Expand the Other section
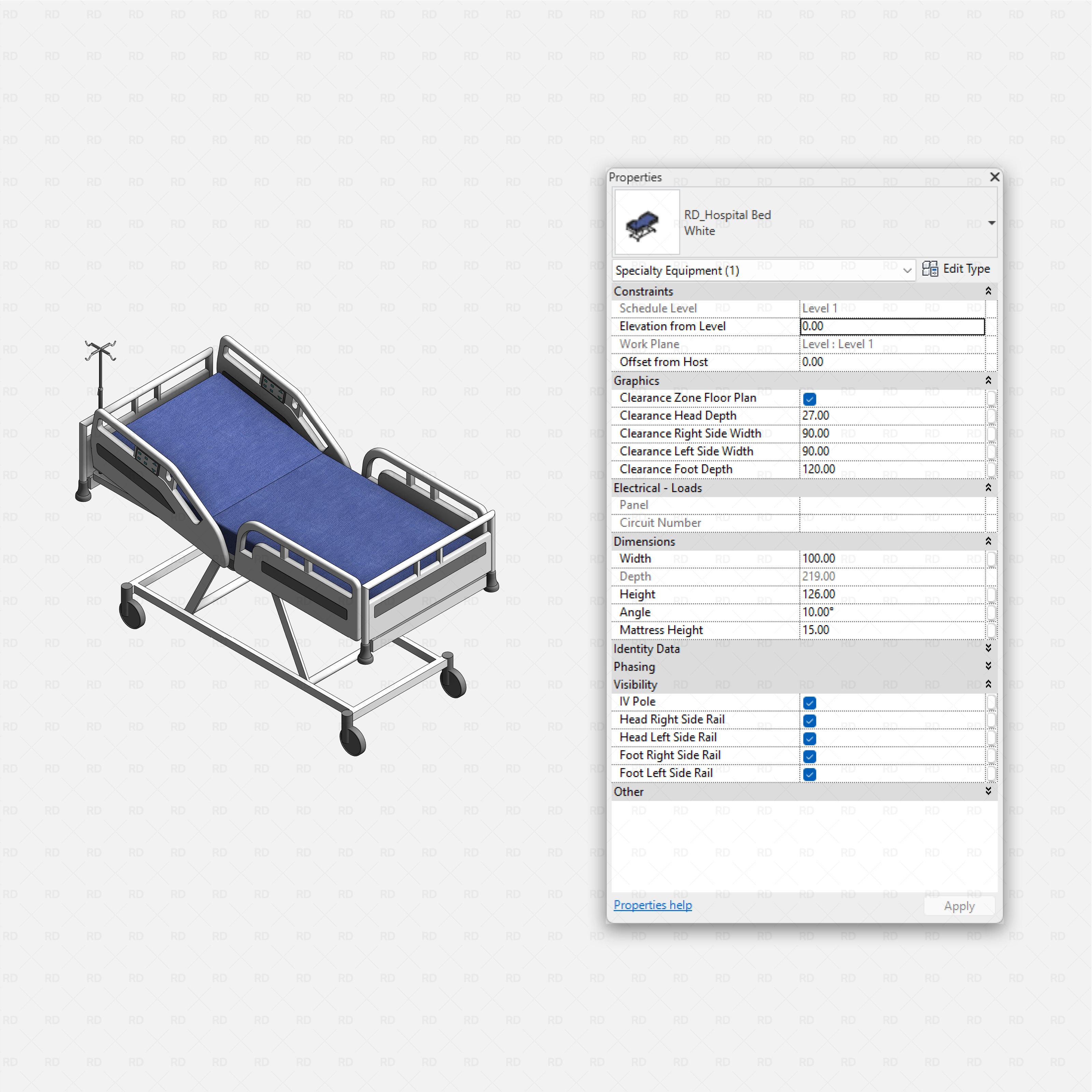Image resolution: width=1092 pixels, height=1092 pixels. click(x=989, y=791)
